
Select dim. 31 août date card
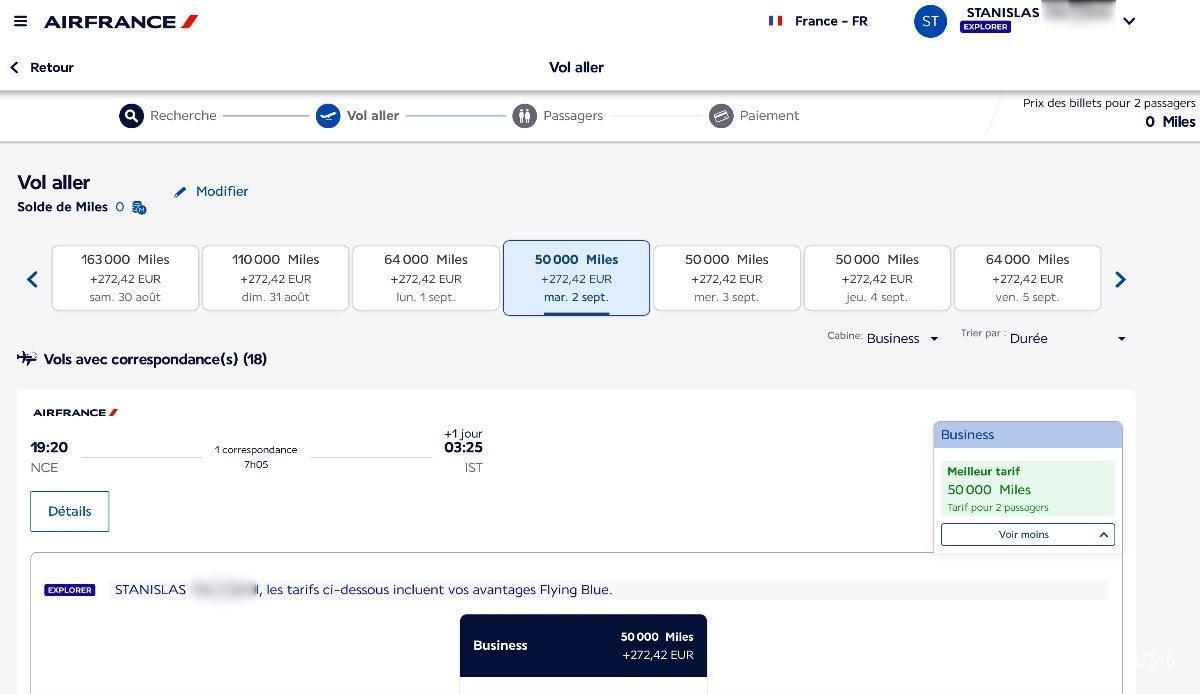[x=276, y=278]
